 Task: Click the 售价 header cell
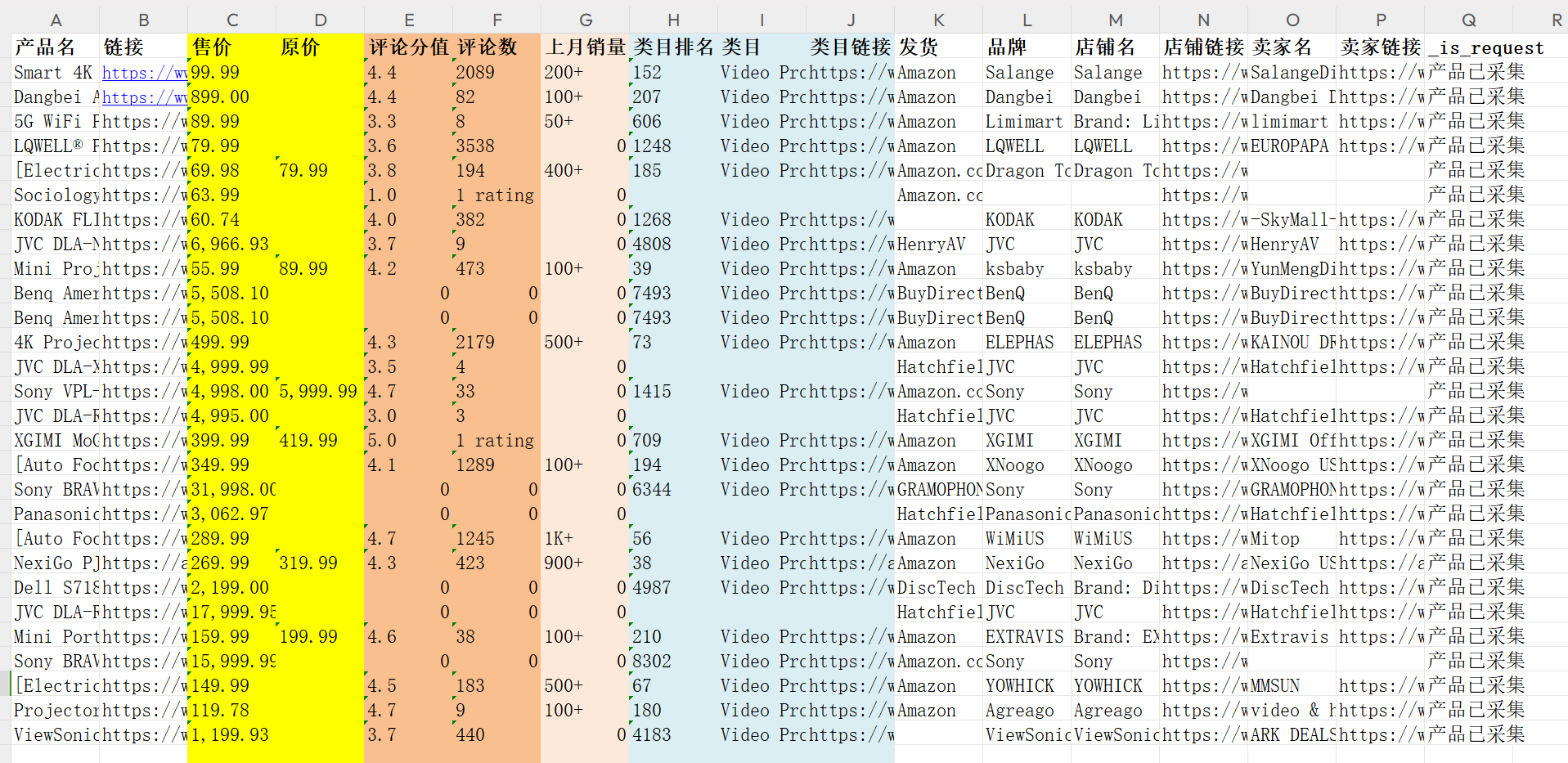click(232, 47)
